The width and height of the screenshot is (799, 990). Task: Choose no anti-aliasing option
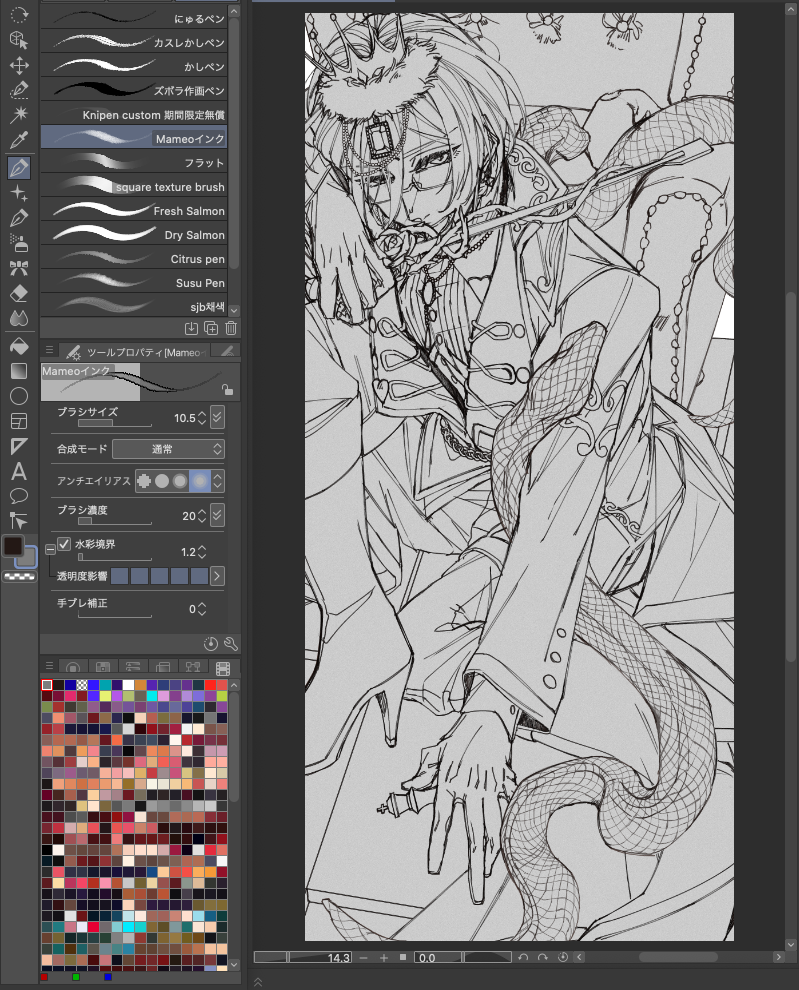[x=144, y=481]
